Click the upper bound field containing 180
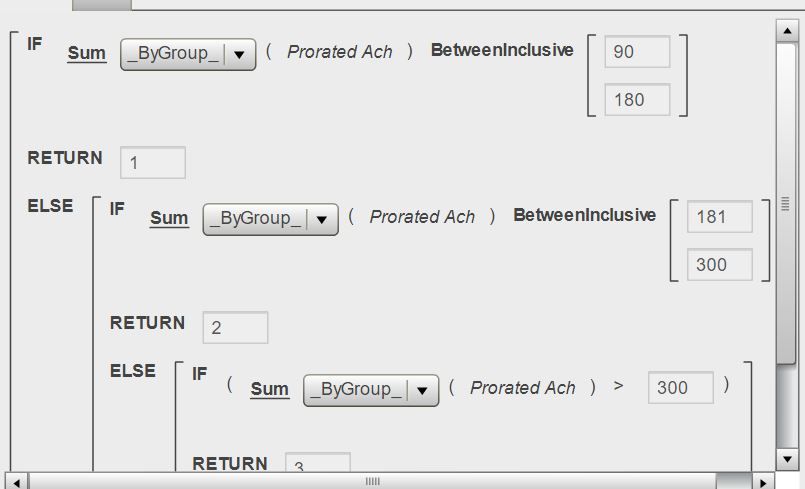The width and height of the screenshot is (805, 489). (636, 99)
